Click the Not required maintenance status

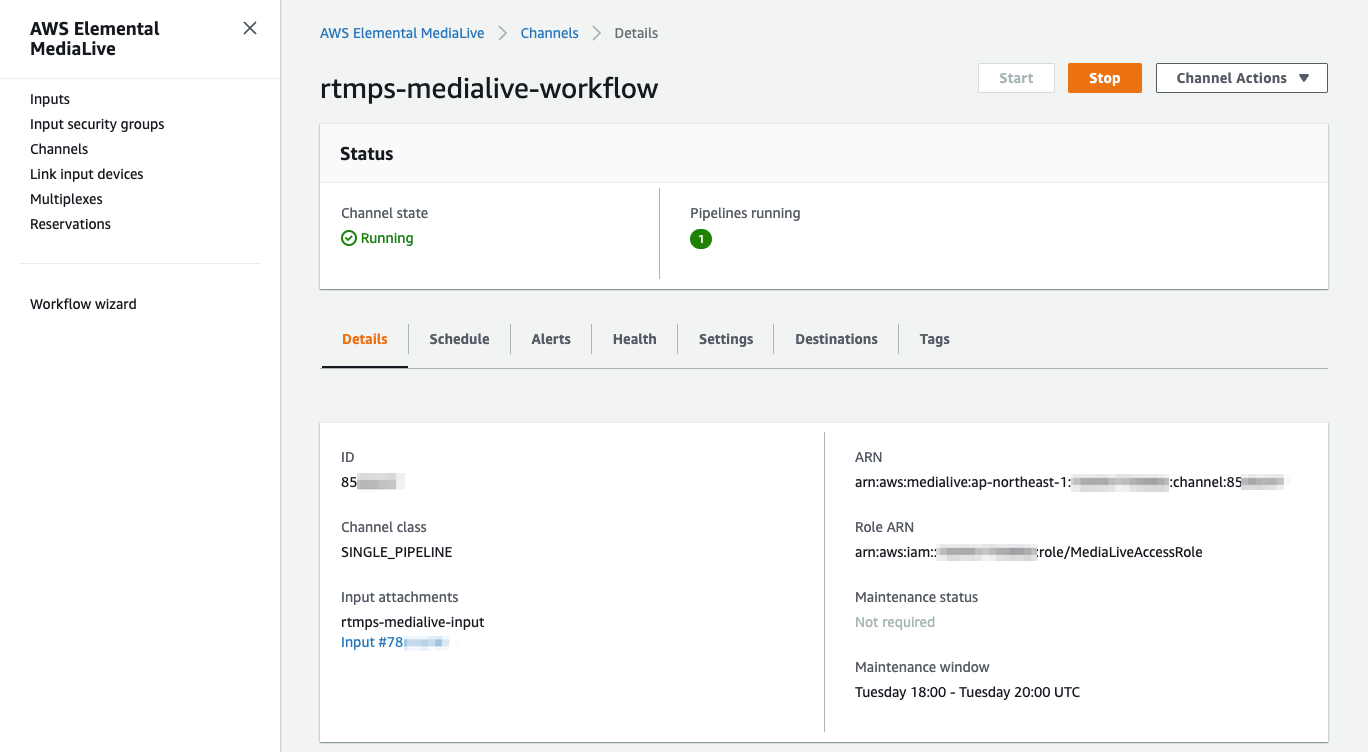click(895, 622)
